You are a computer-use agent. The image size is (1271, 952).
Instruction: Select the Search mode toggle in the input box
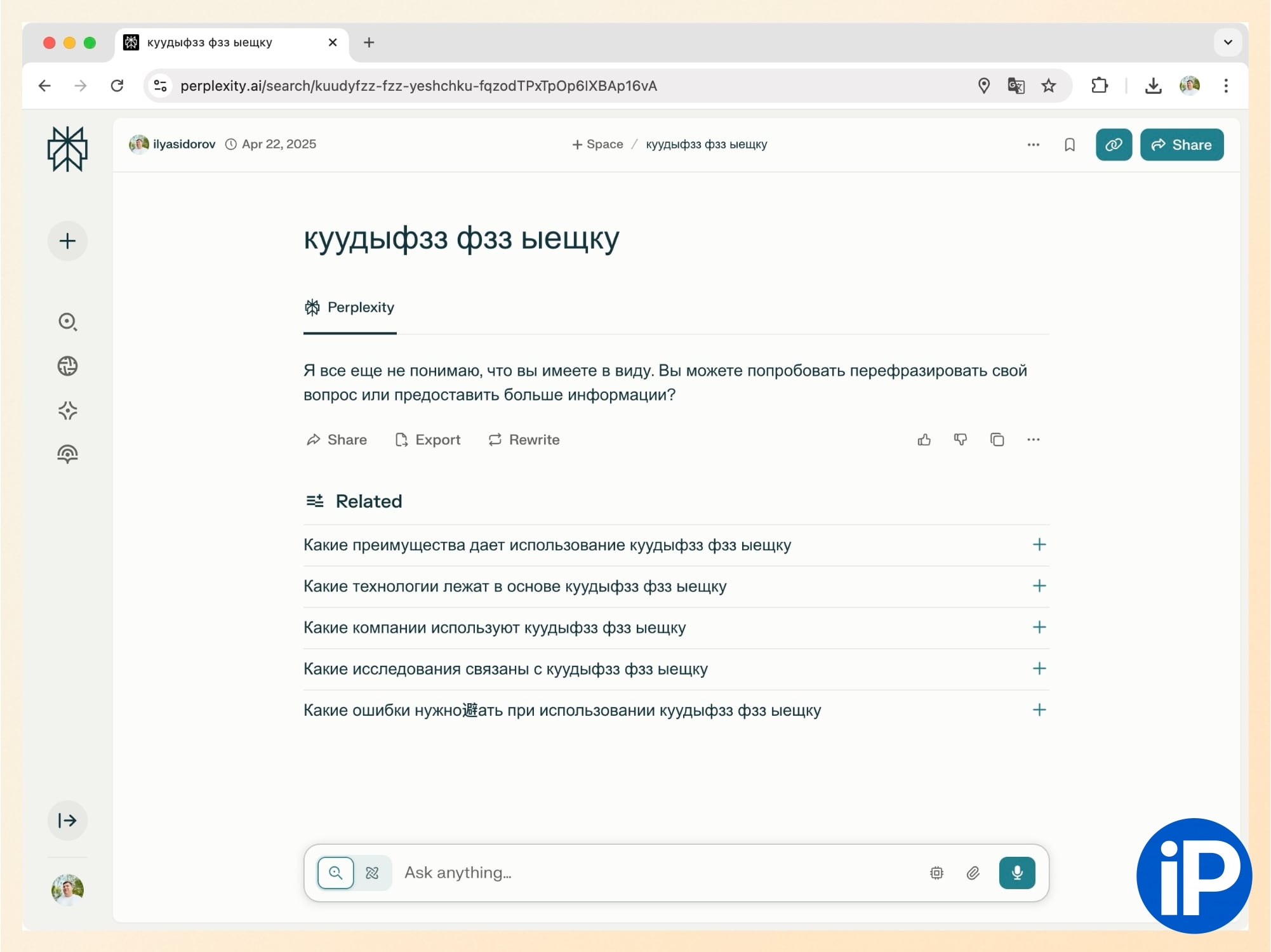336,873
